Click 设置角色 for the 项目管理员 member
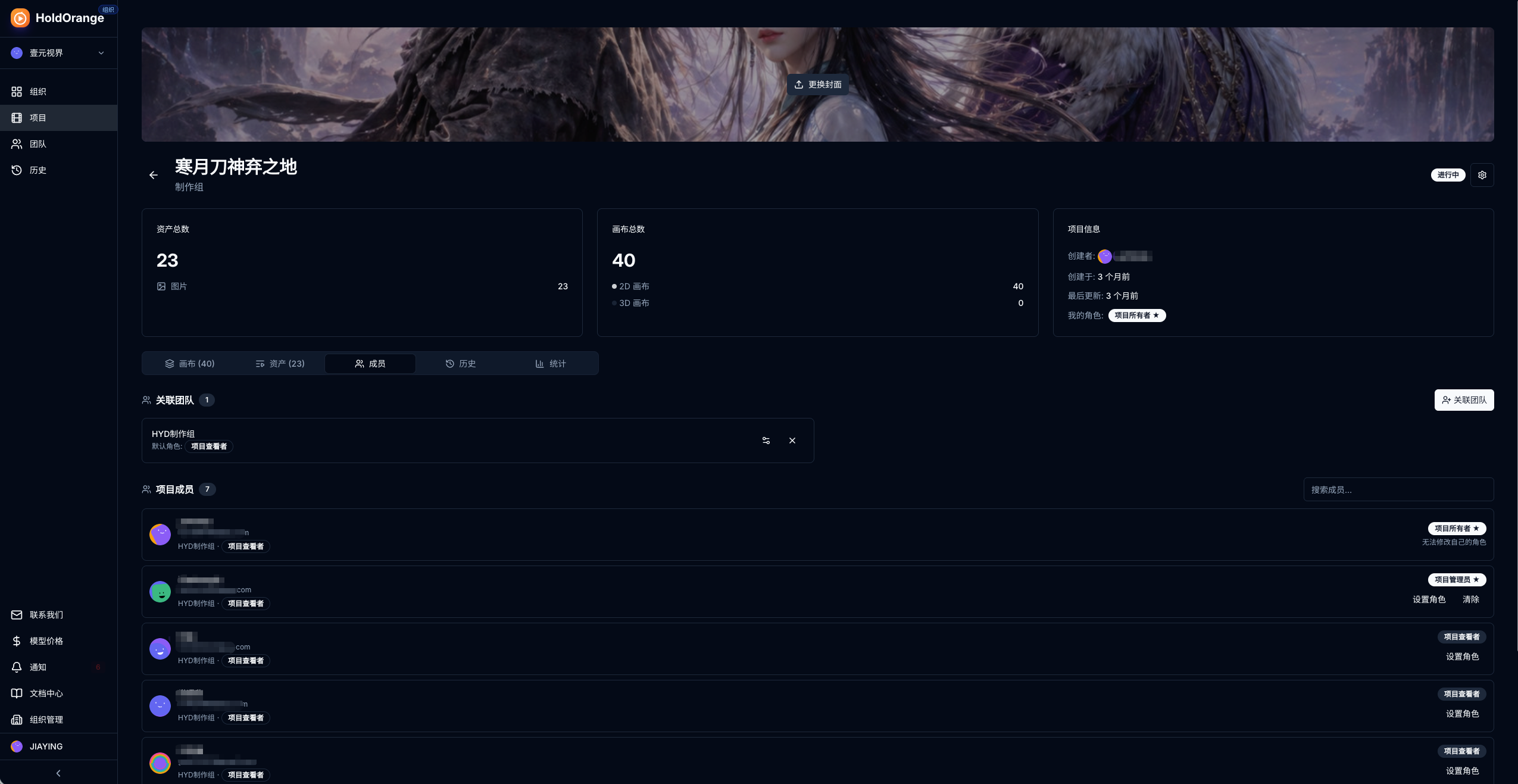Viewport: 1518px width, 784px height. [1429, 599]
